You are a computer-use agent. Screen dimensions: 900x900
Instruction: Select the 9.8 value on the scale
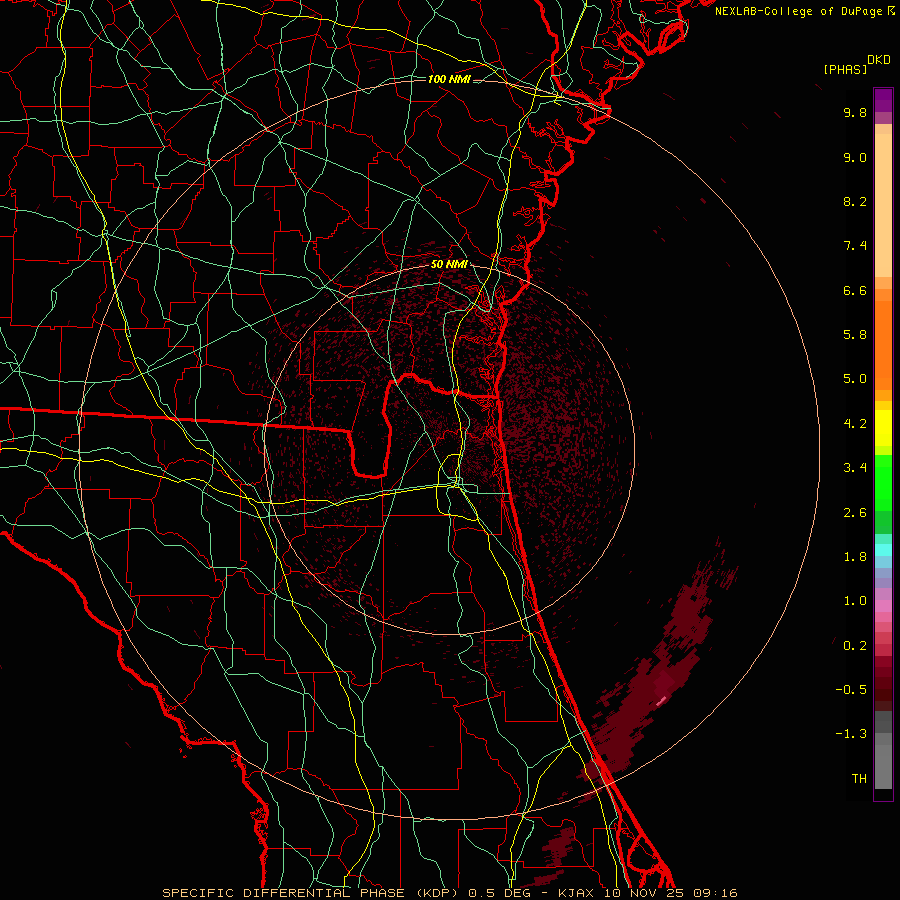click(x=855, y=112)
